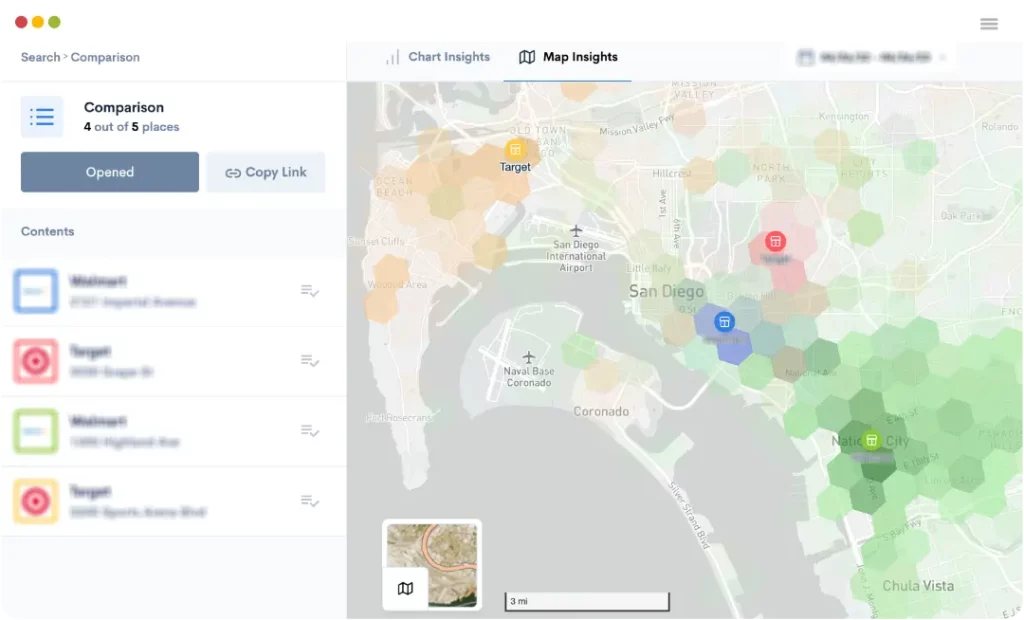Select the red-framed Target logo in Contents

tap(35, 361)
